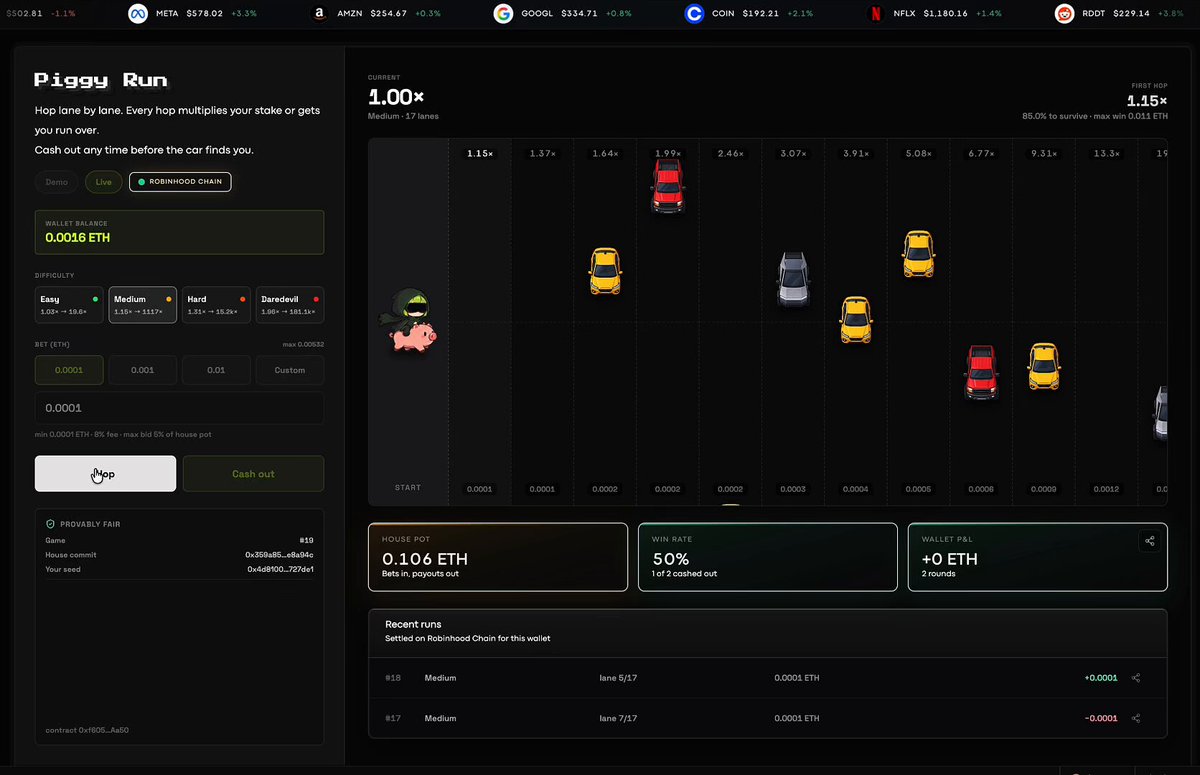Click the house commit hash 0x359a85…e8a94c
The height and width of the screenshot is (775, 1200).
(280, 555)
